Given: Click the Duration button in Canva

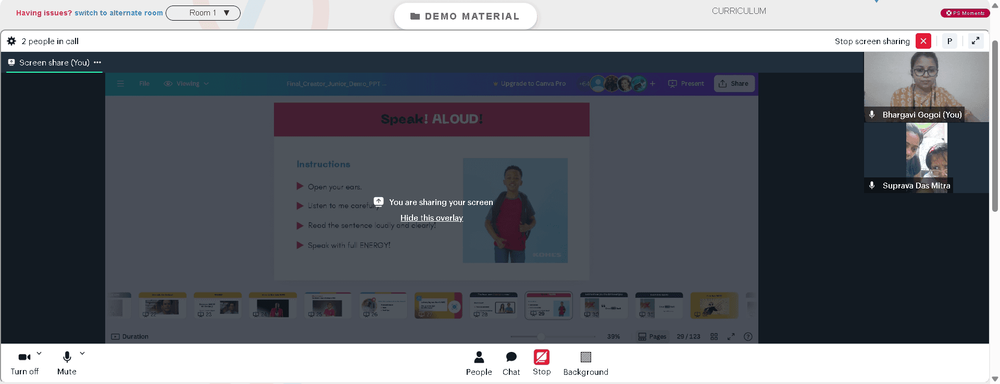Looking at the screenshot, I should (x=129, y=336).
